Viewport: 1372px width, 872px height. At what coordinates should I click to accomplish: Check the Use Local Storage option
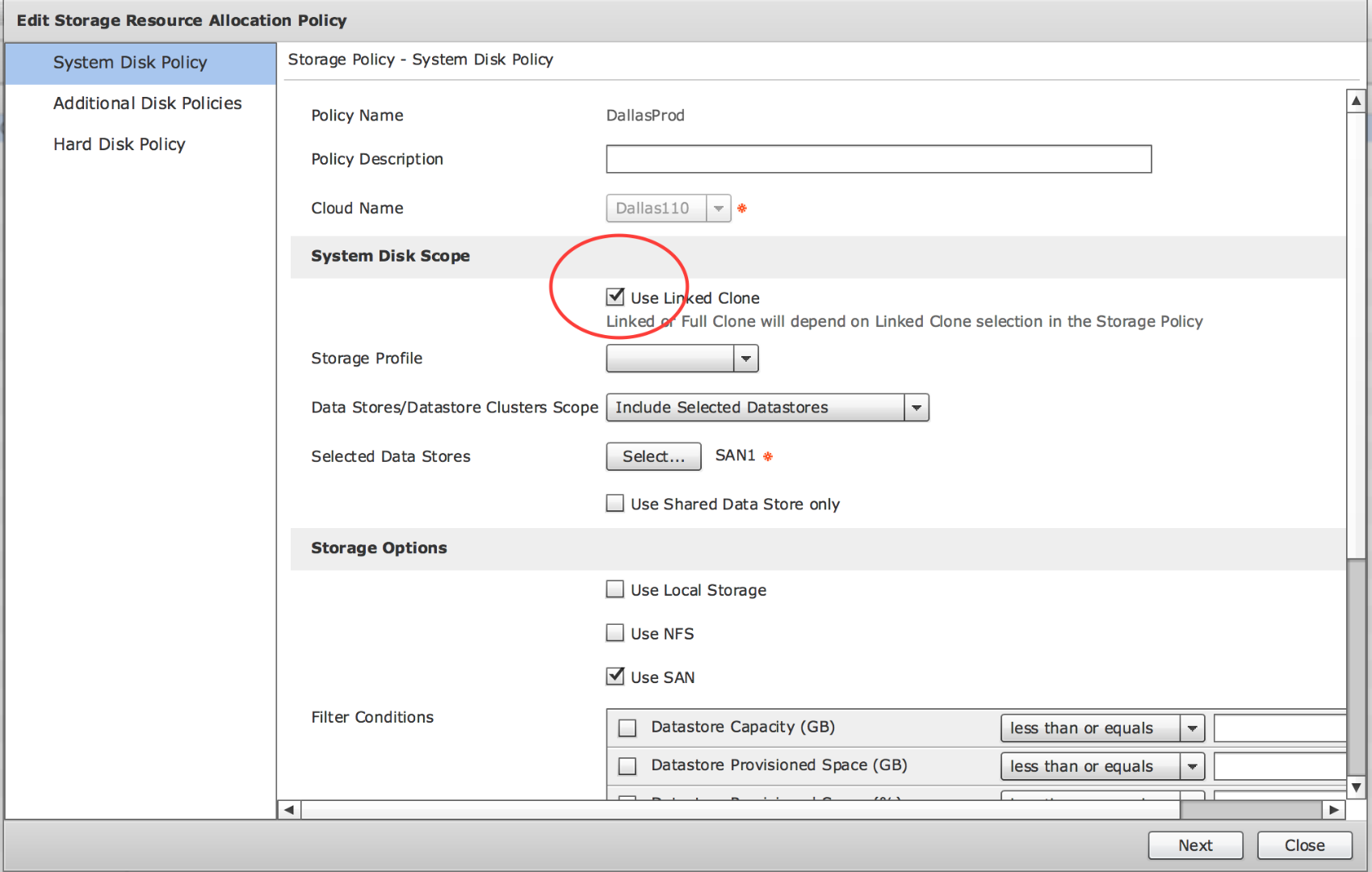pyautogui.click(x=615, y=589)
